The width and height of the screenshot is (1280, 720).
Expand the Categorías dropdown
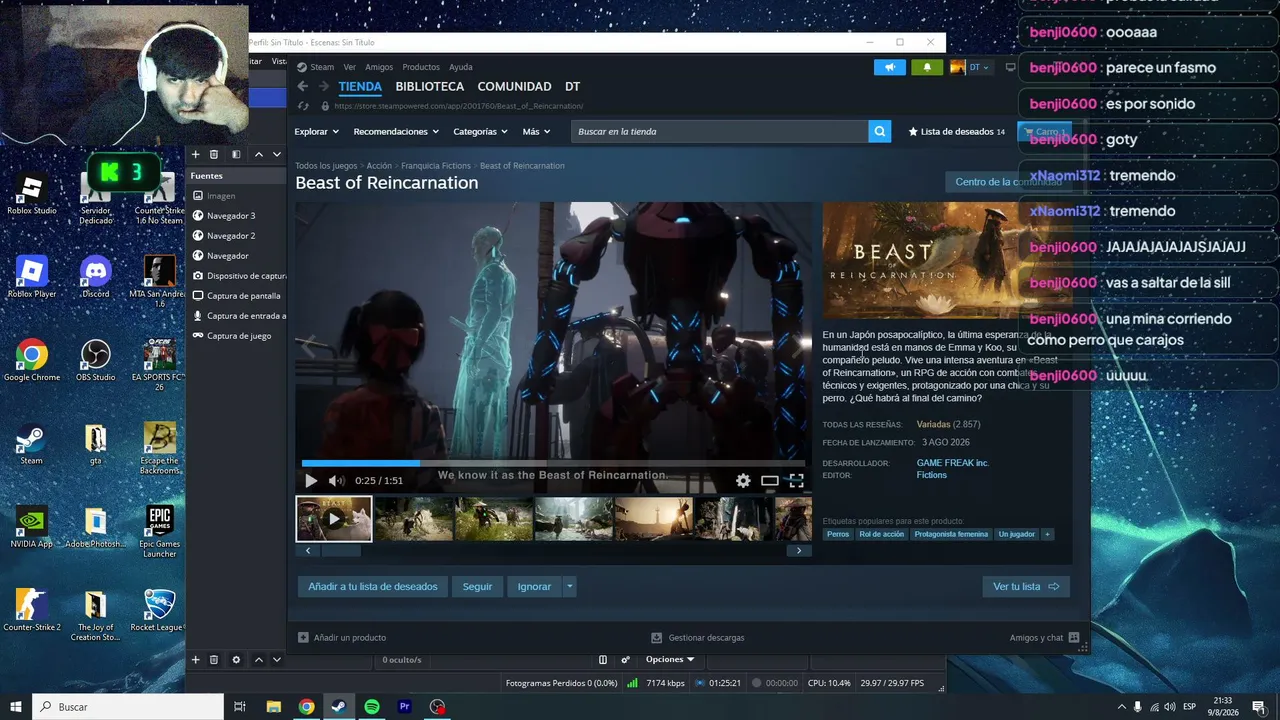click(480, 131)
